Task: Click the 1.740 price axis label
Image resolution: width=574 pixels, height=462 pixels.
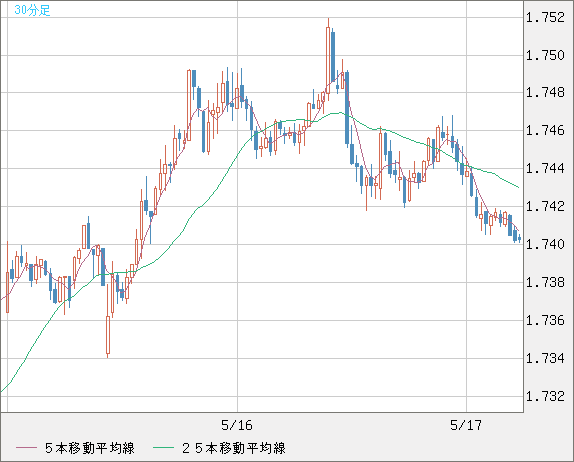Action: point(545,244)
